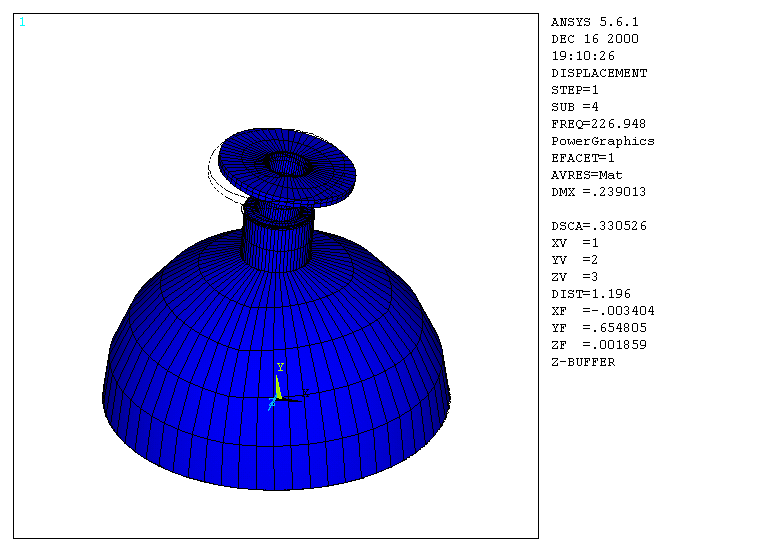Click the '19:10:26' time text
The width and height of the screenshot is (764, 552).
[x=583, y=56]
